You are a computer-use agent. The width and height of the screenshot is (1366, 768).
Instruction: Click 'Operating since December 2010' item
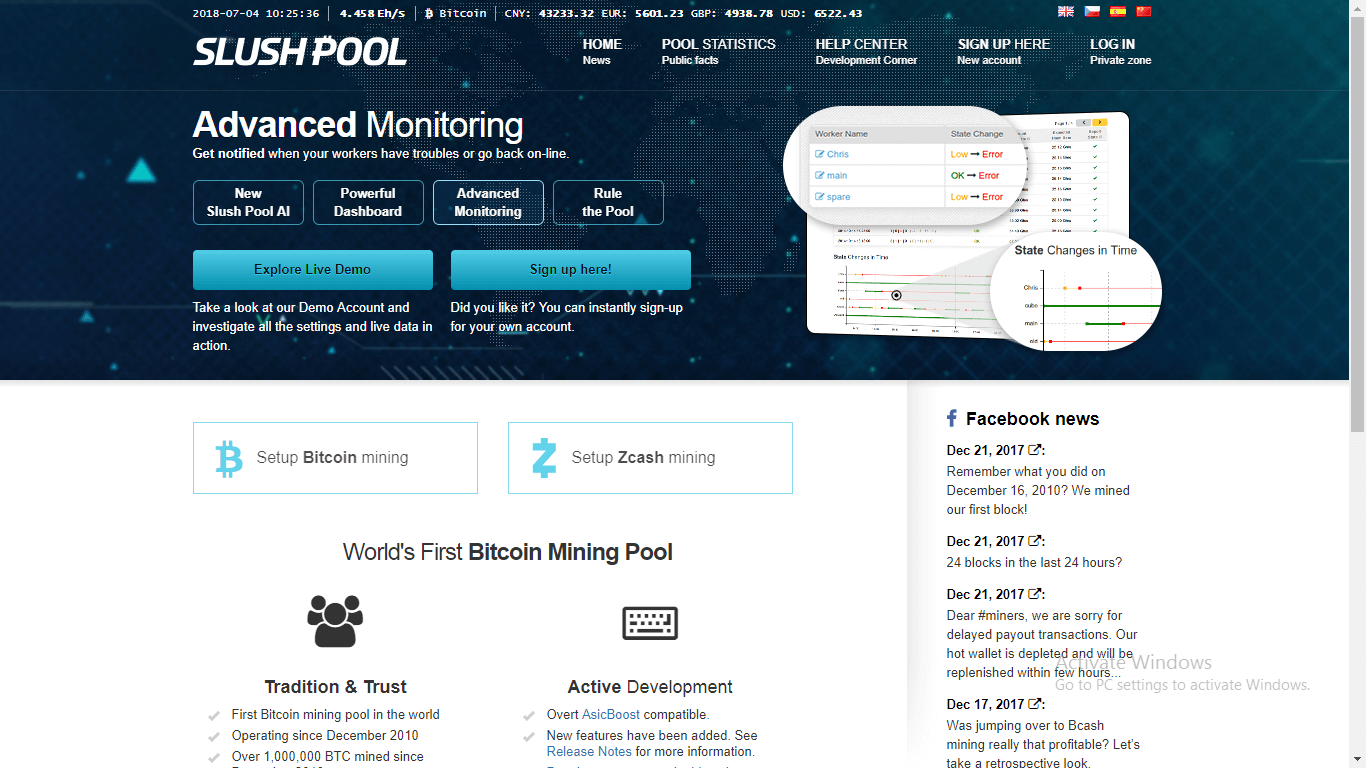(325, 736)
